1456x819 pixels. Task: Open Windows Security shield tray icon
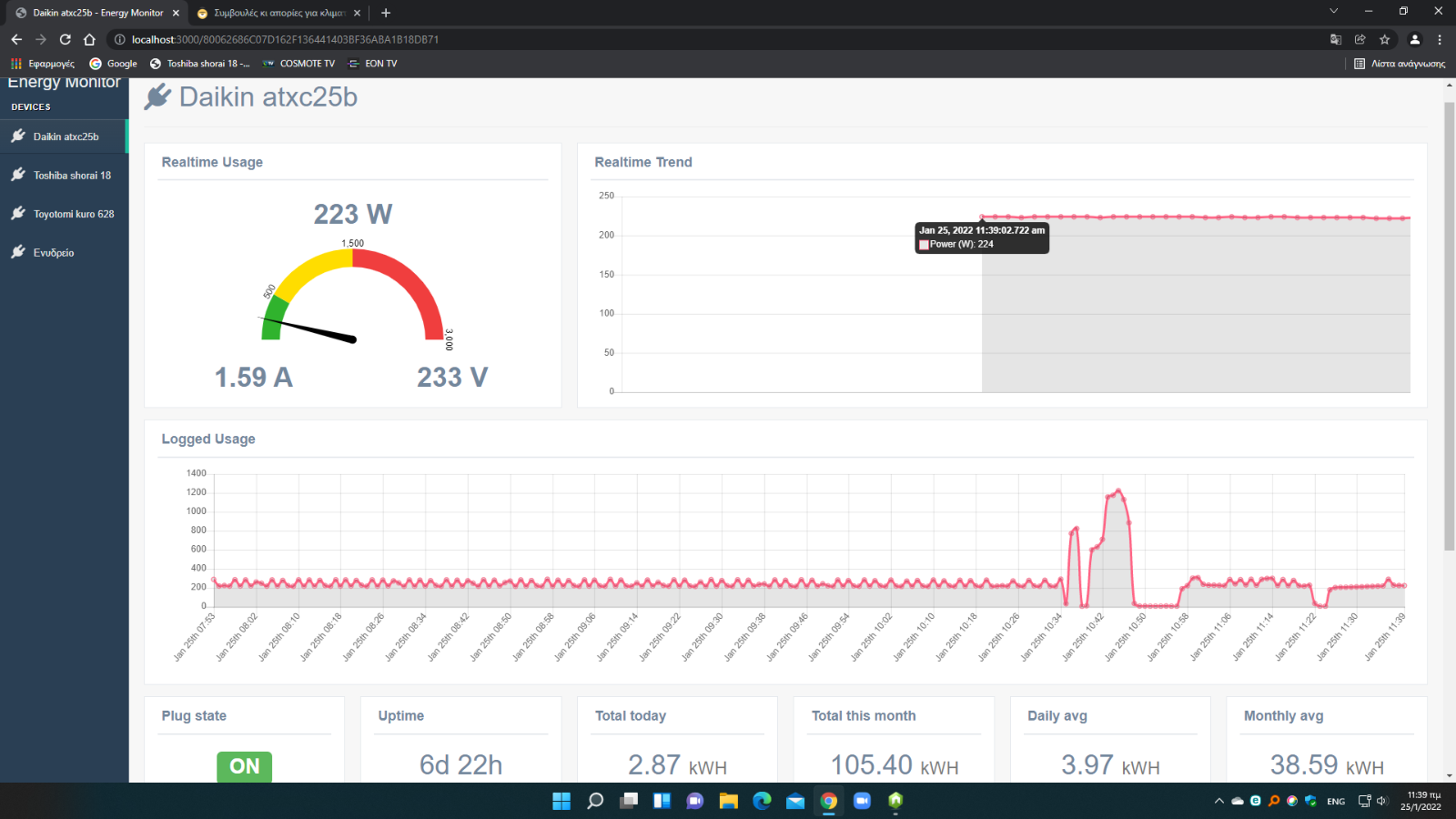1310,801
